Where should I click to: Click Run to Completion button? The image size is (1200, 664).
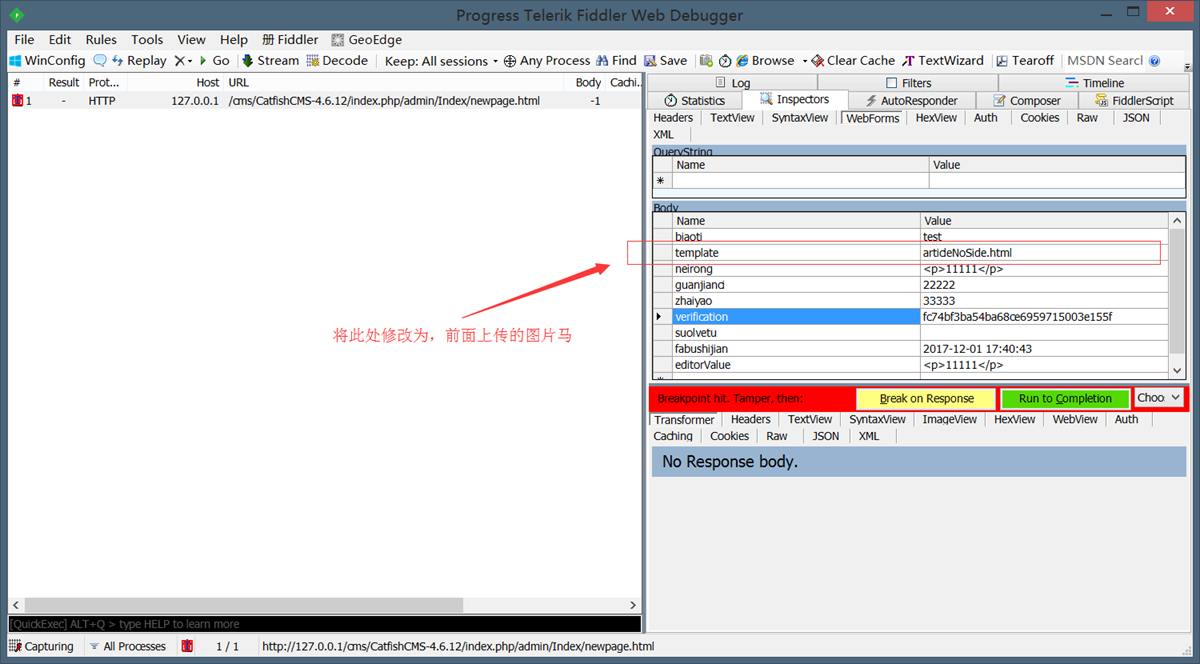point(1065,398)
